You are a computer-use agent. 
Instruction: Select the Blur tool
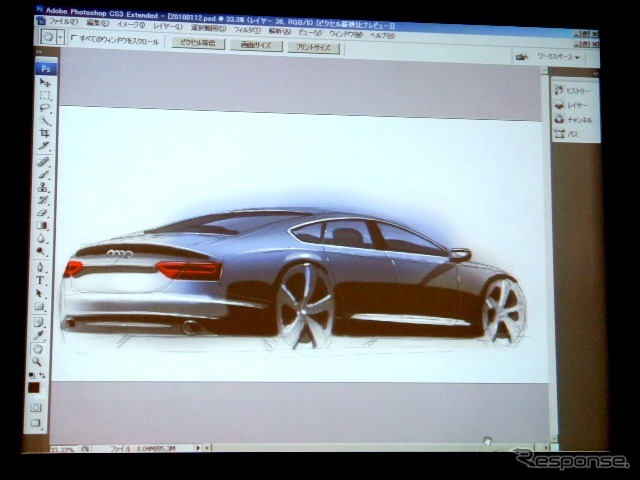point(41,238)
